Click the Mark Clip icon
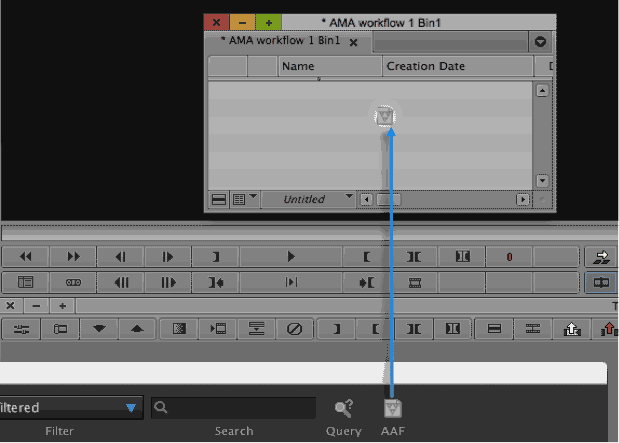 (414, 257)
